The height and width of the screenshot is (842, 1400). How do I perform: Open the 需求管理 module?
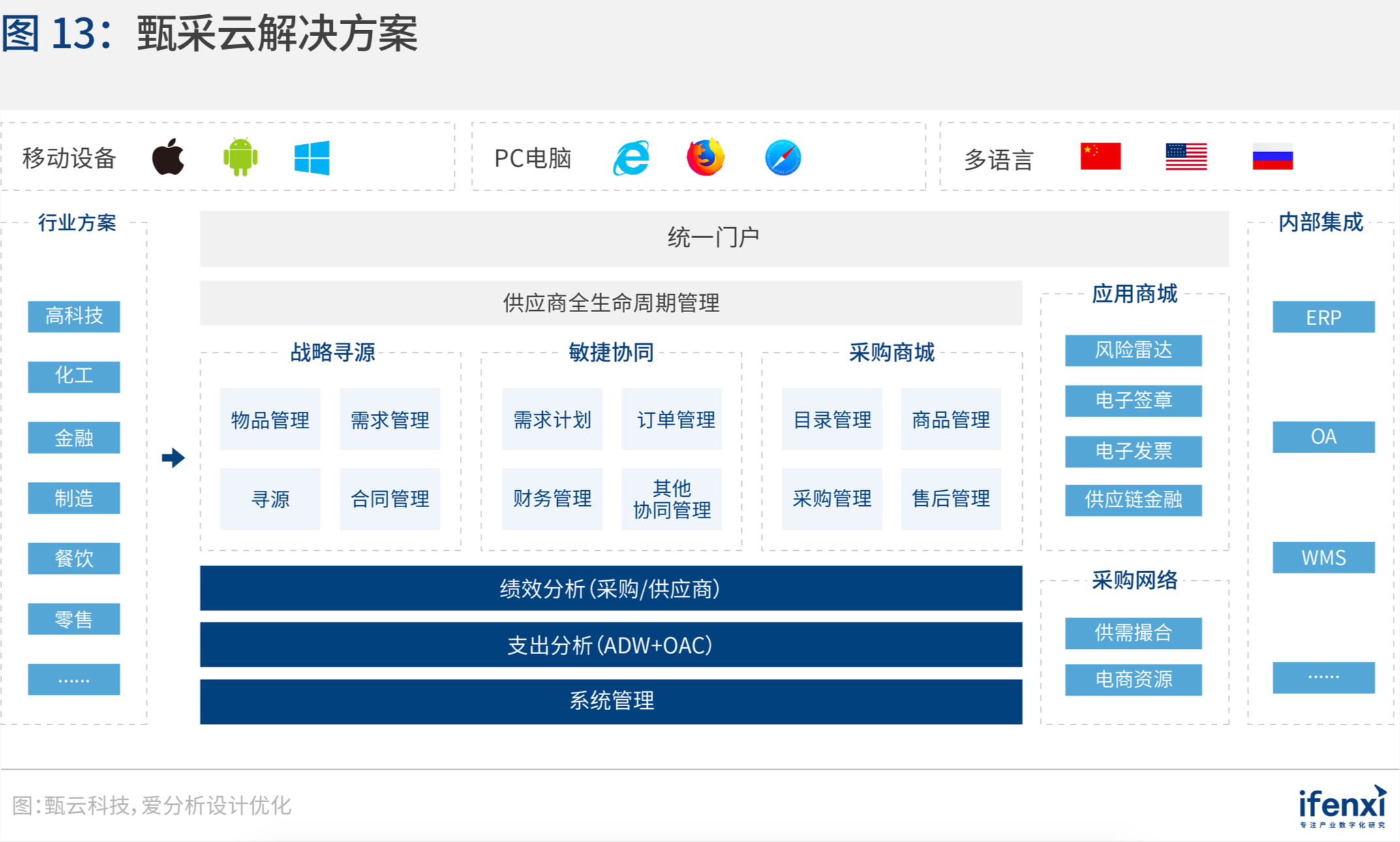389,419
